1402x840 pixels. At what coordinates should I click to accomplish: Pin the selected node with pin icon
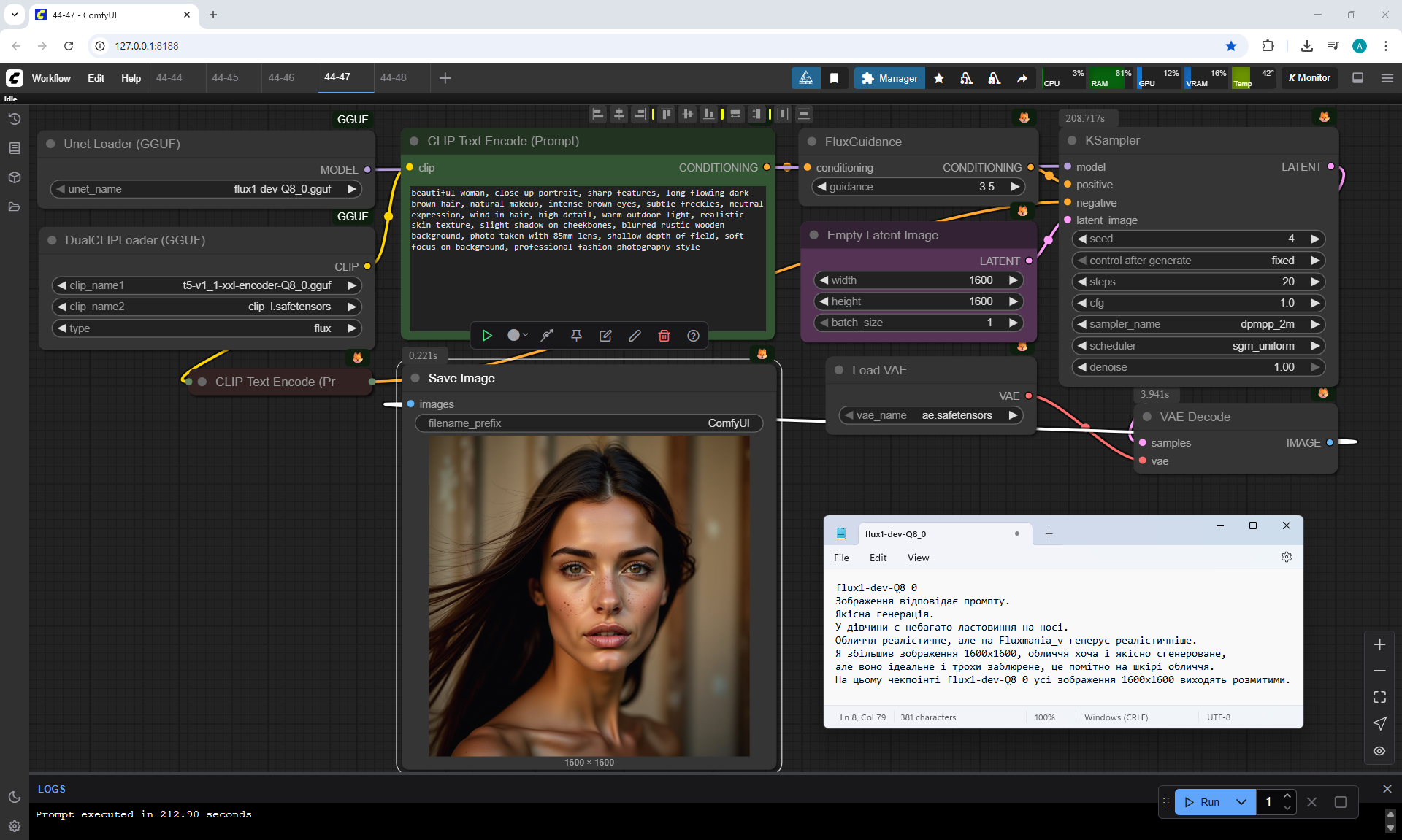coord(576,336)
